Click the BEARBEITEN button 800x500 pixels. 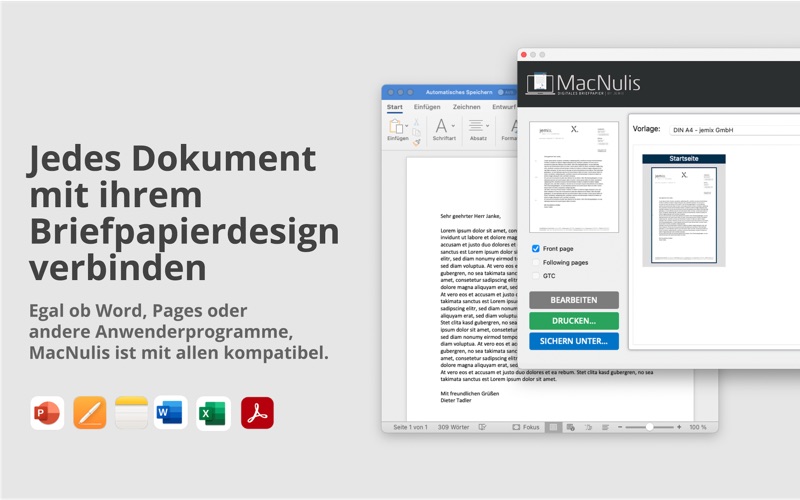point(574,300)
